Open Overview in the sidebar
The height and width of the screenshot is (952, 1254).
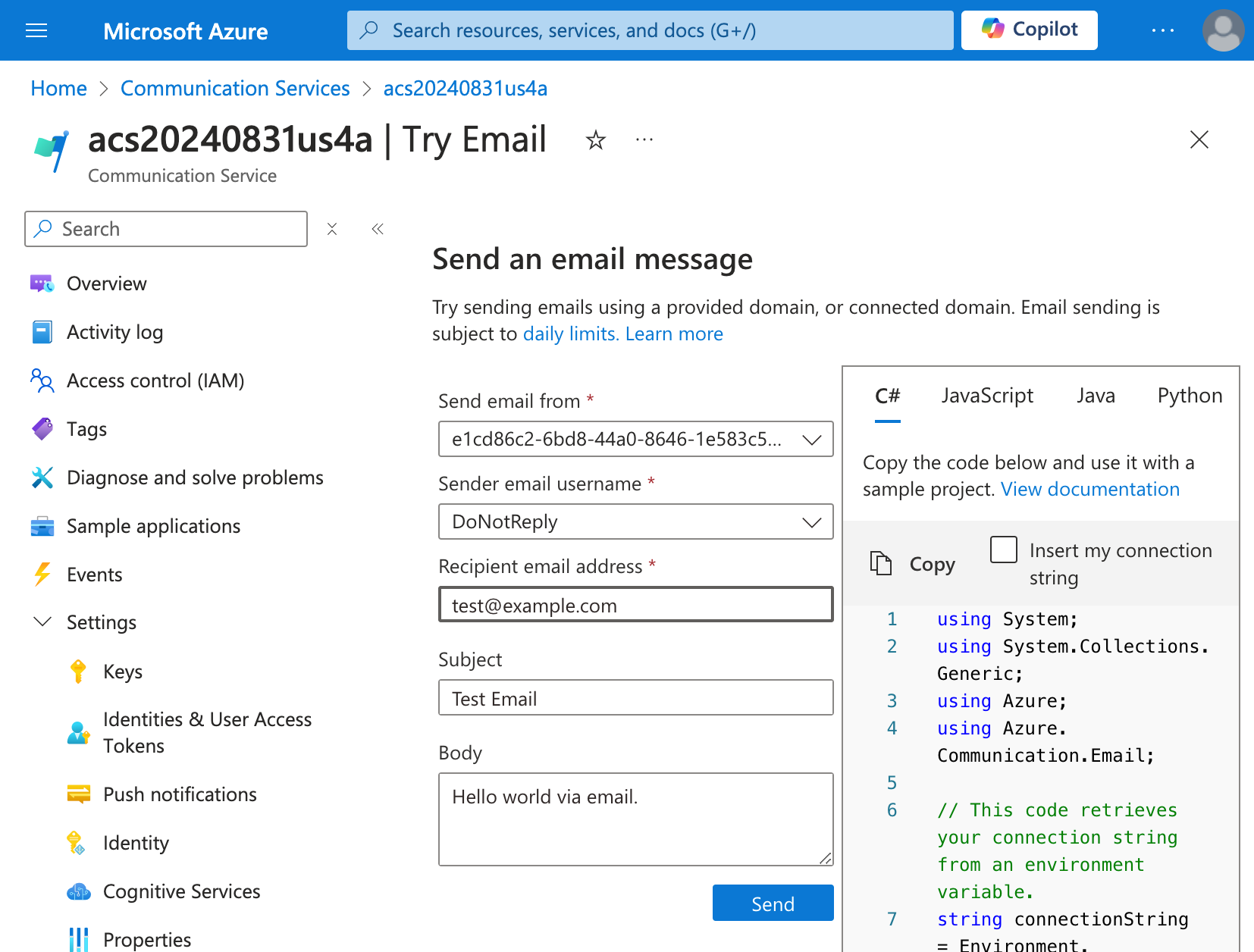[x=106, y=283]
